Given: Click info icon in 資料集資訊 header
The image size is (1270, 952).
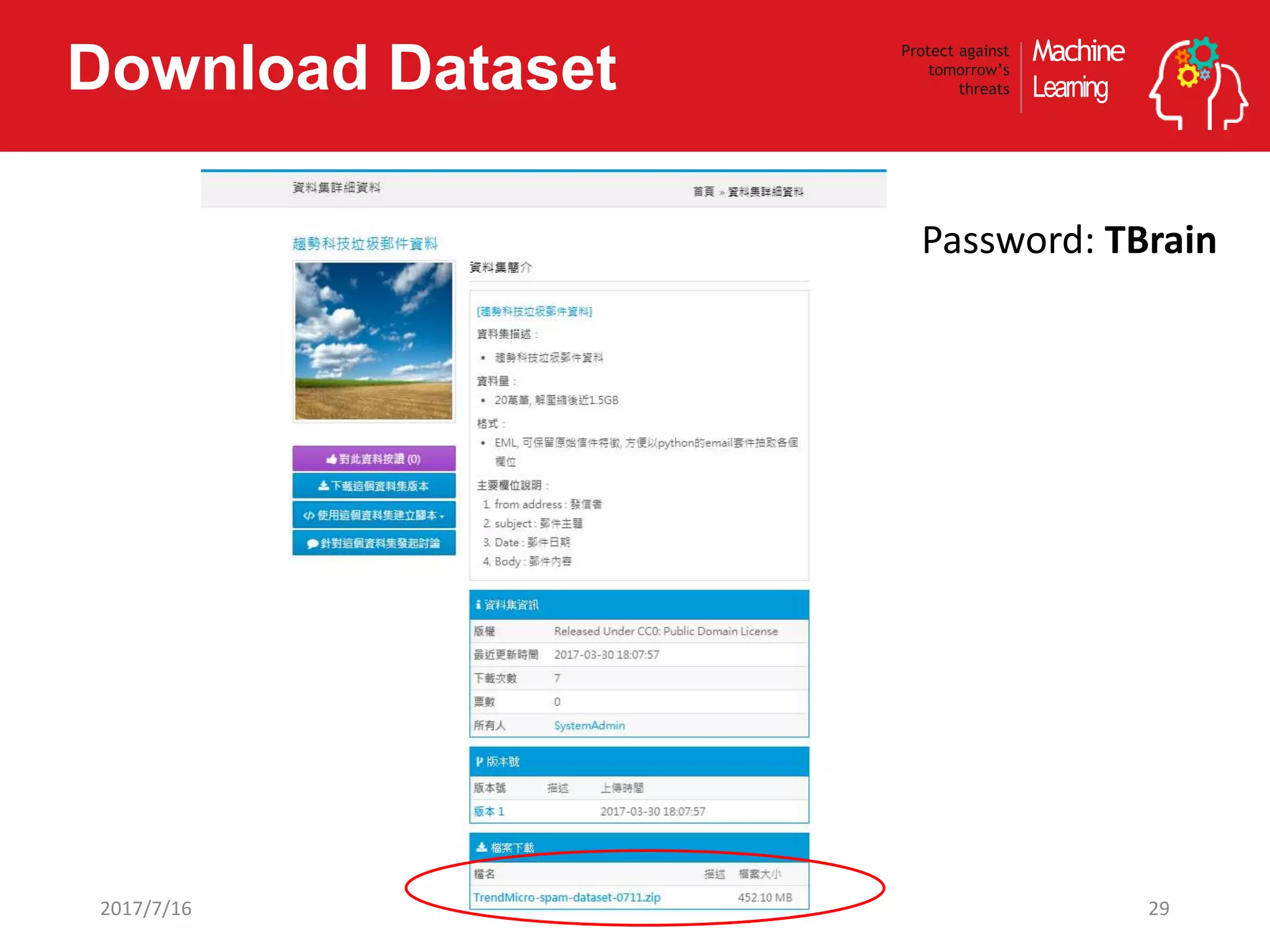Looking at the screenshot, I should point(478,604).
